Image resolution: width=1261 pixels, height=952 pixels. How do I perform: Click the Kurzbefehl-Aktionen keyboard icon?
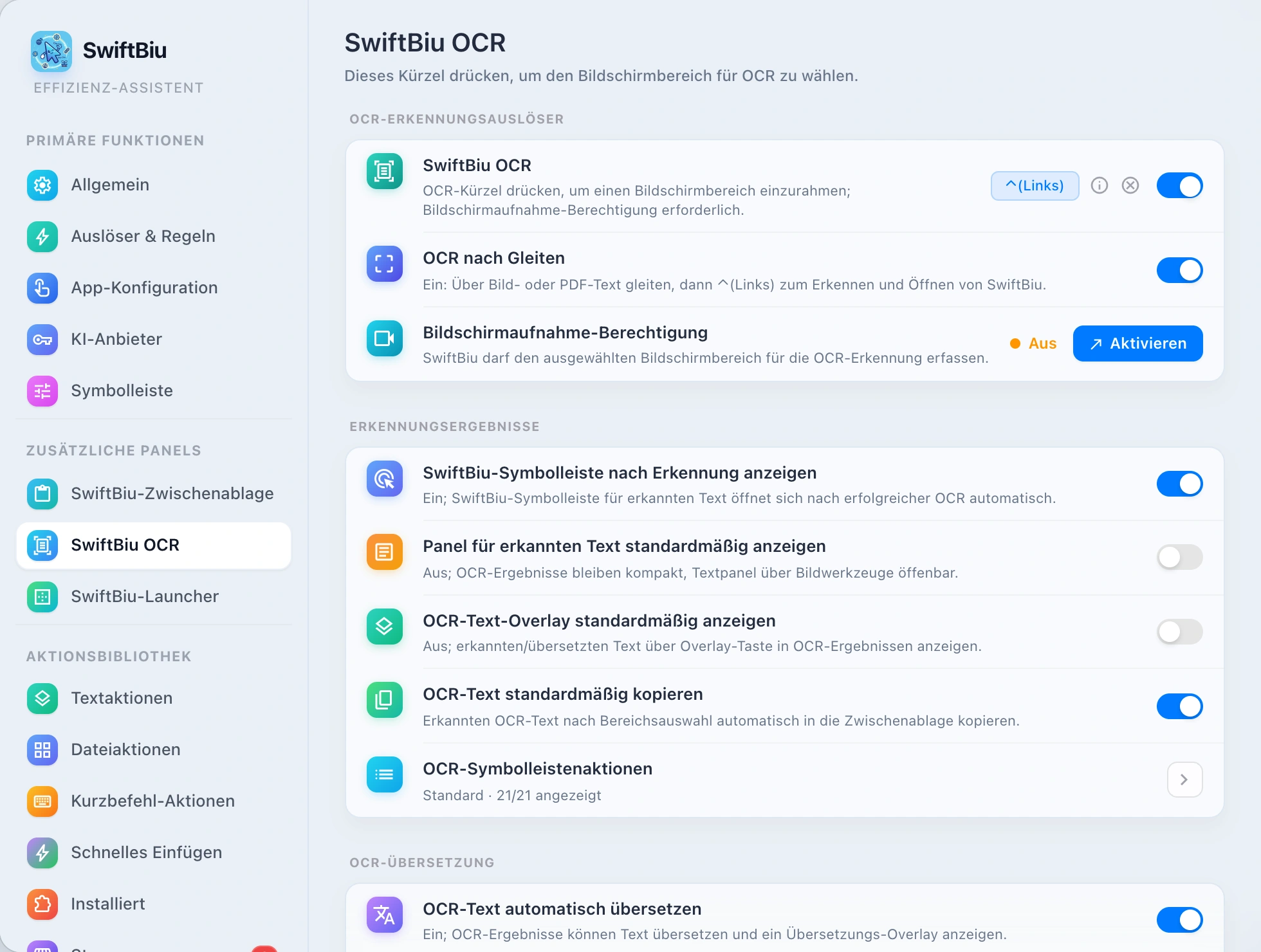42,801
